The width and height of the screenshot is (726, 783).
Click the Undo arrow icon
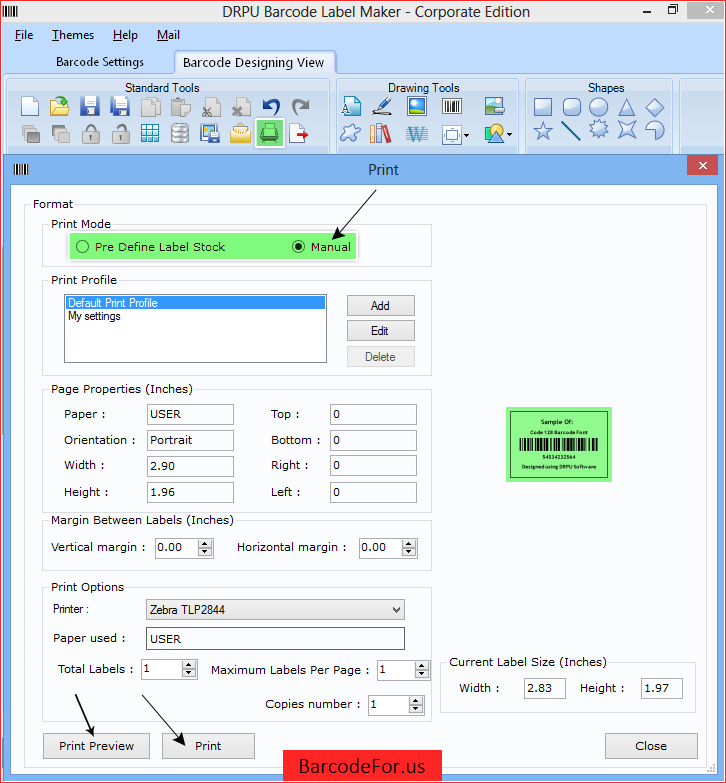(x=270, y=107)
